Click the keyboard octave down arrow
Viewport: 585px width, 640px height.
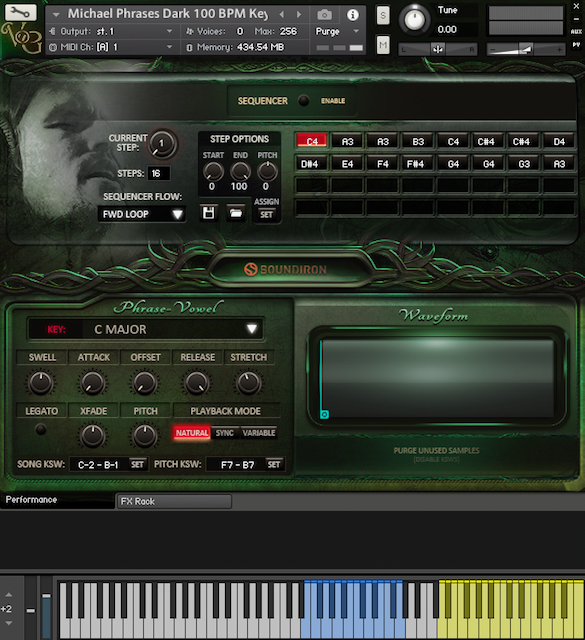(8, 623)
